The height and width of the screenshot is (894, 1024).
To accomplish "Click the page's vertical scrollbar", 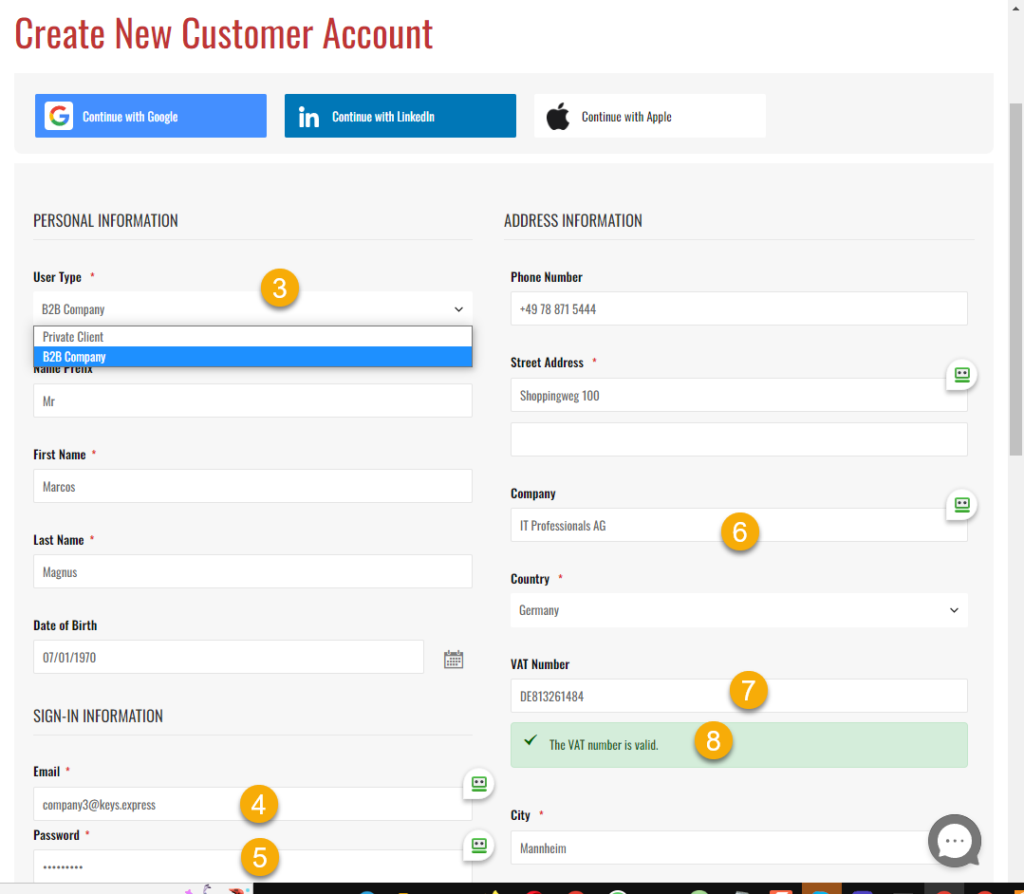I will [x=1015, y=280].
